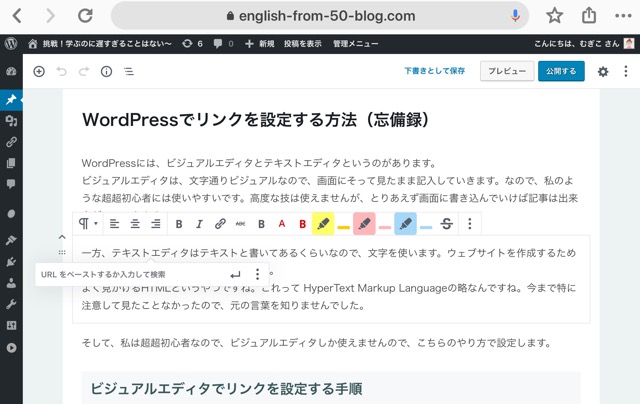Go back with the browser back arrow
The image size is (640, 404).
(x=17, y=16)
